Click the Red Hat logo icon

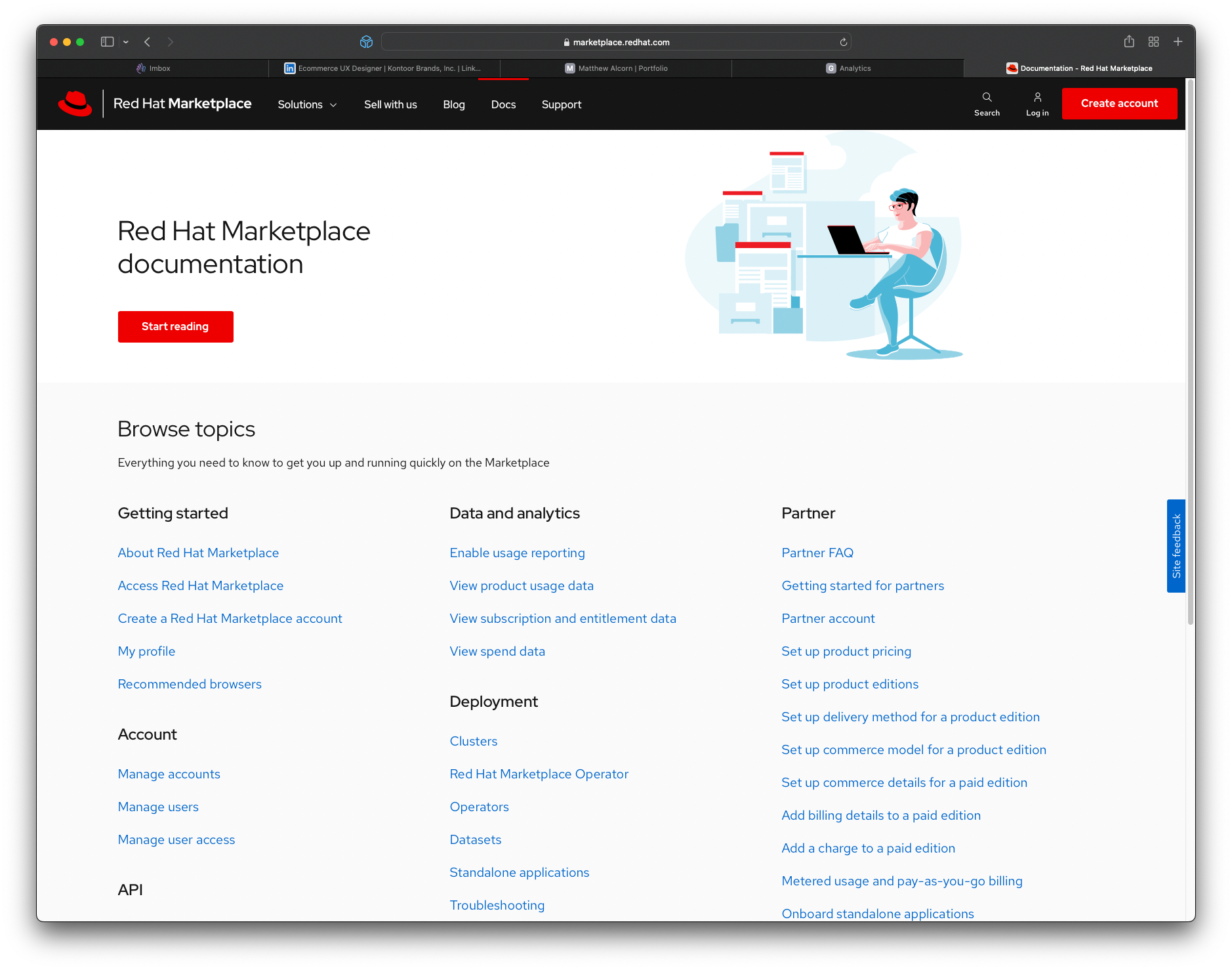75,104
